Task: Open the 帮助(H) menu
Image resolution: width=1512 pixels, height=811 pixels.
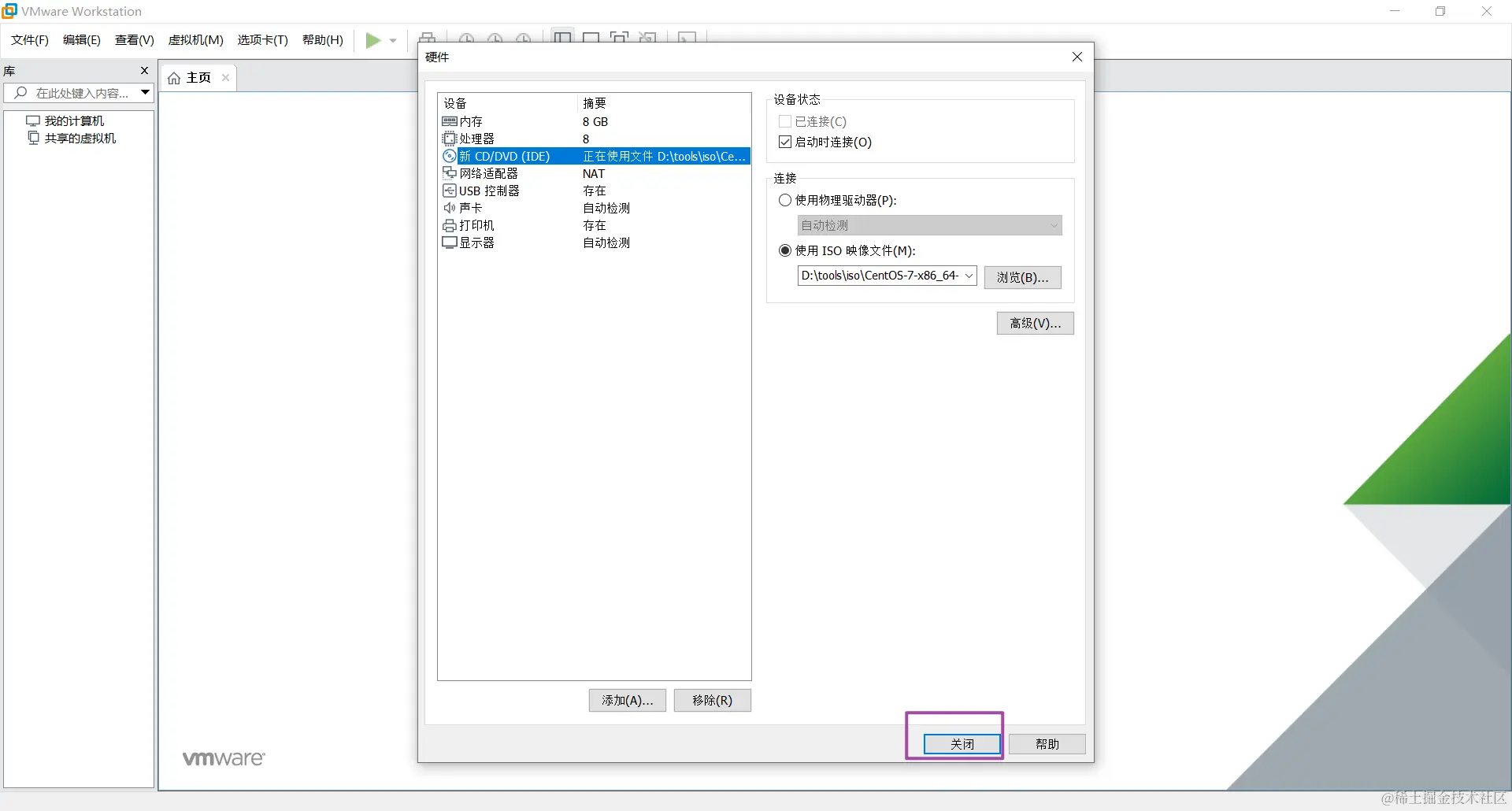Action: [323, 40]
